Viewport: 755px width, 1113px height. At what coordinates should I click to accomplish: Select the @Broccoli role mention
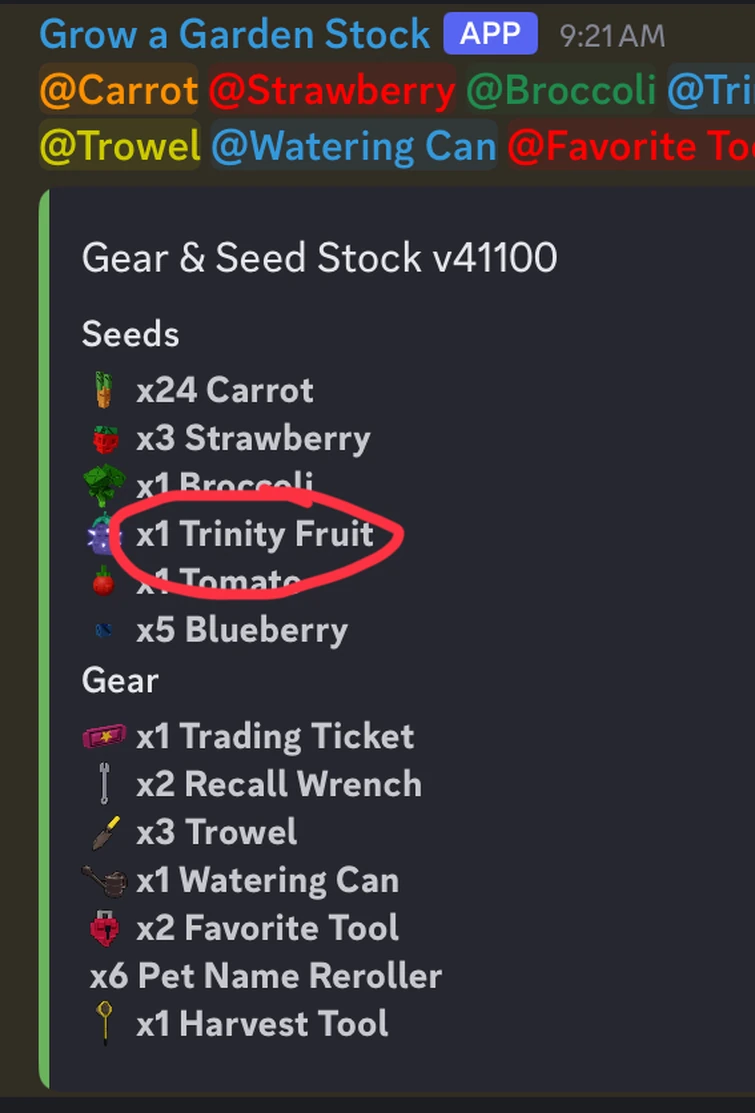560,91
